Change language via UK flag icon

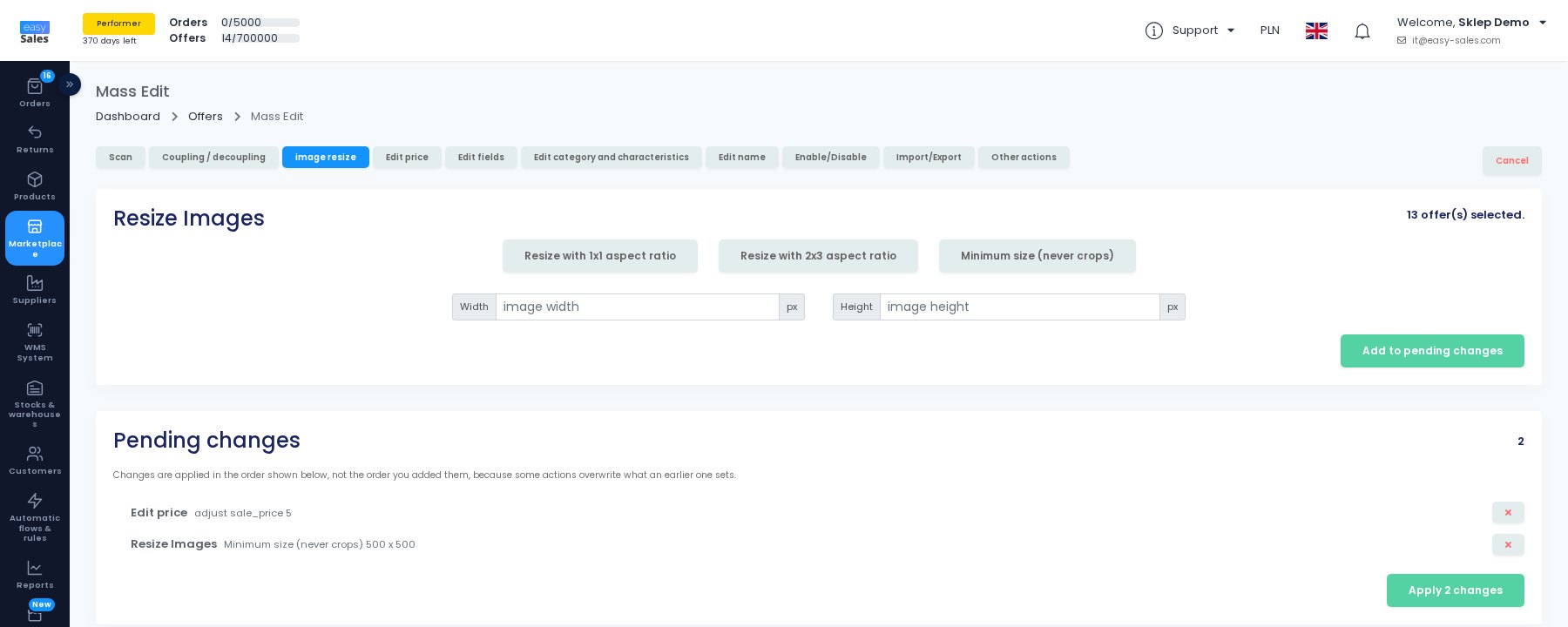[x=1316, y=30]
